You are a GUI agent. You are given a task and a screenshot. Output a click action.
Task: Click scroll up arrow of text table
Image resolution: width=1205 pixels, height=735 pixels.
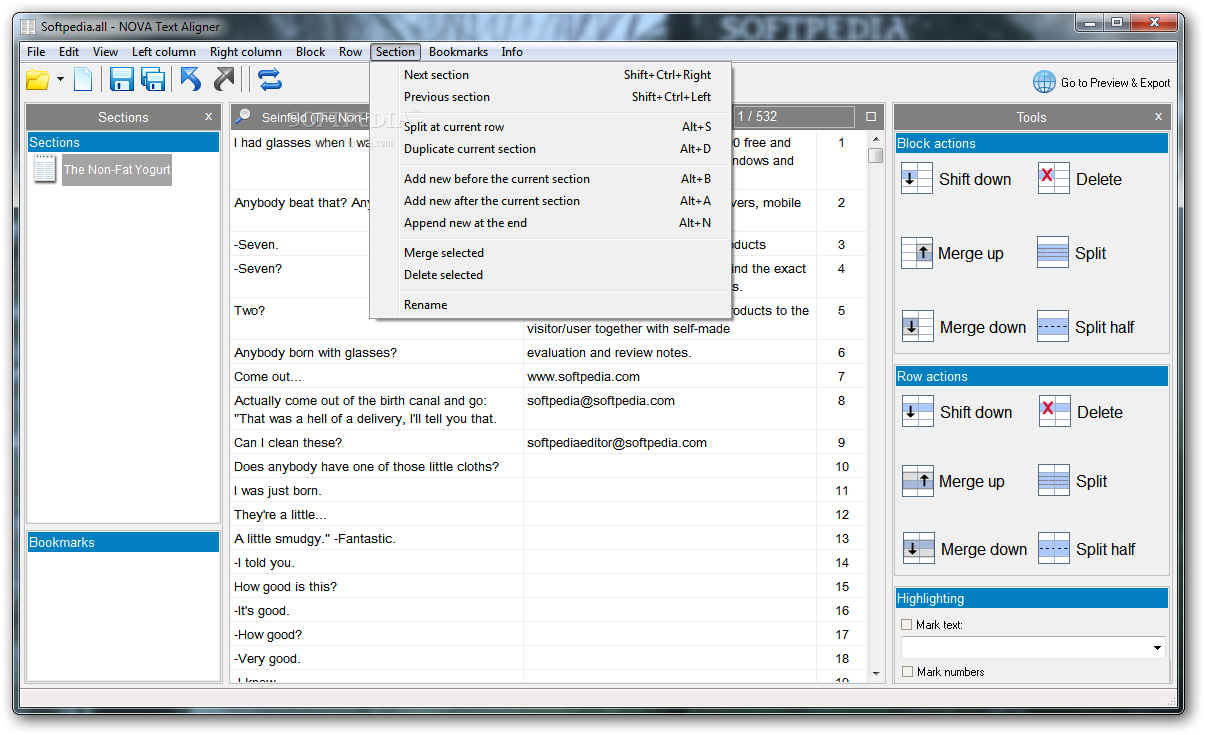[x=875, y=140]
